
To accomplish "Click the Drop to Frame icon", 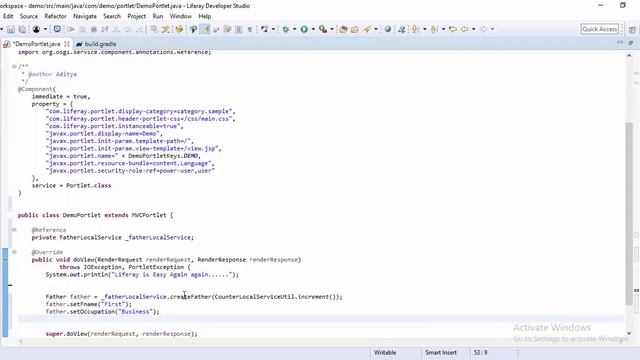I will 154,29.
